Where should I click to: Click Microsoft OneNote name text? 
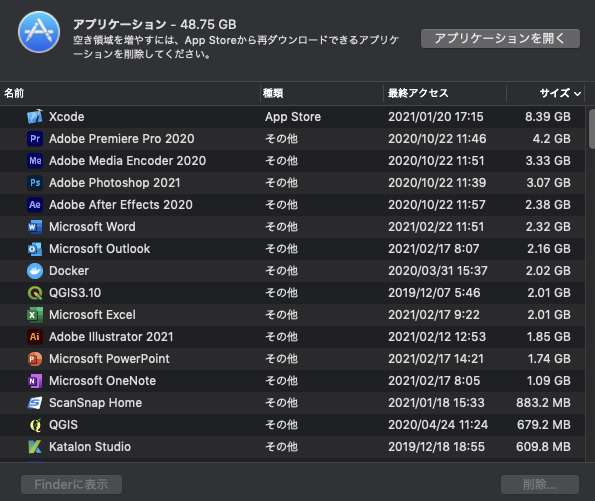point(102,381)
